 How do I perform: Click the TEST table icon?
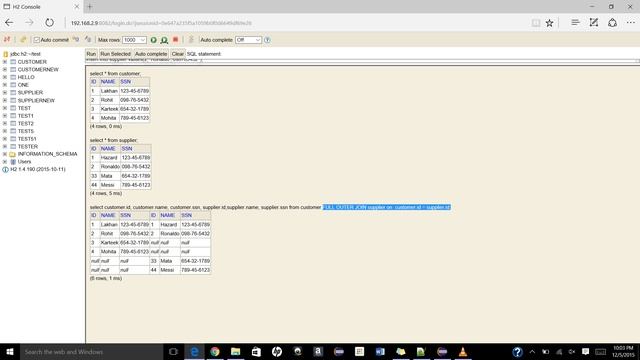click(13, 108)
